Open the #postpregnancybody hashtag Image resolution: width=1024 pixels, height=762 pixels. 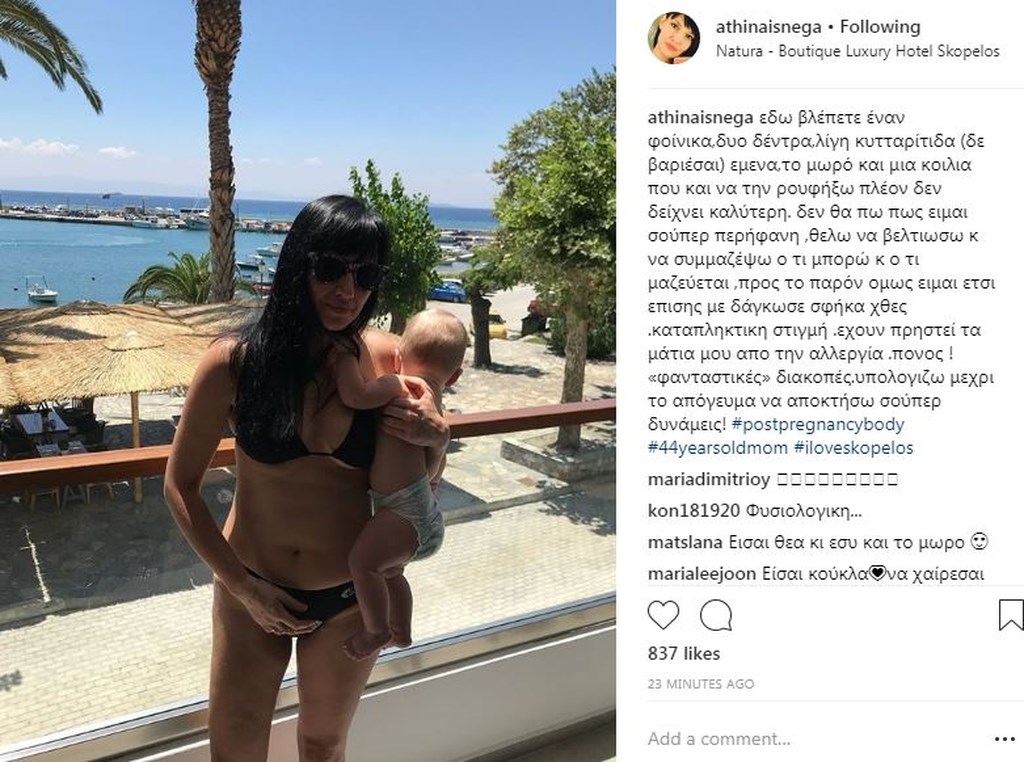point(818,424)
